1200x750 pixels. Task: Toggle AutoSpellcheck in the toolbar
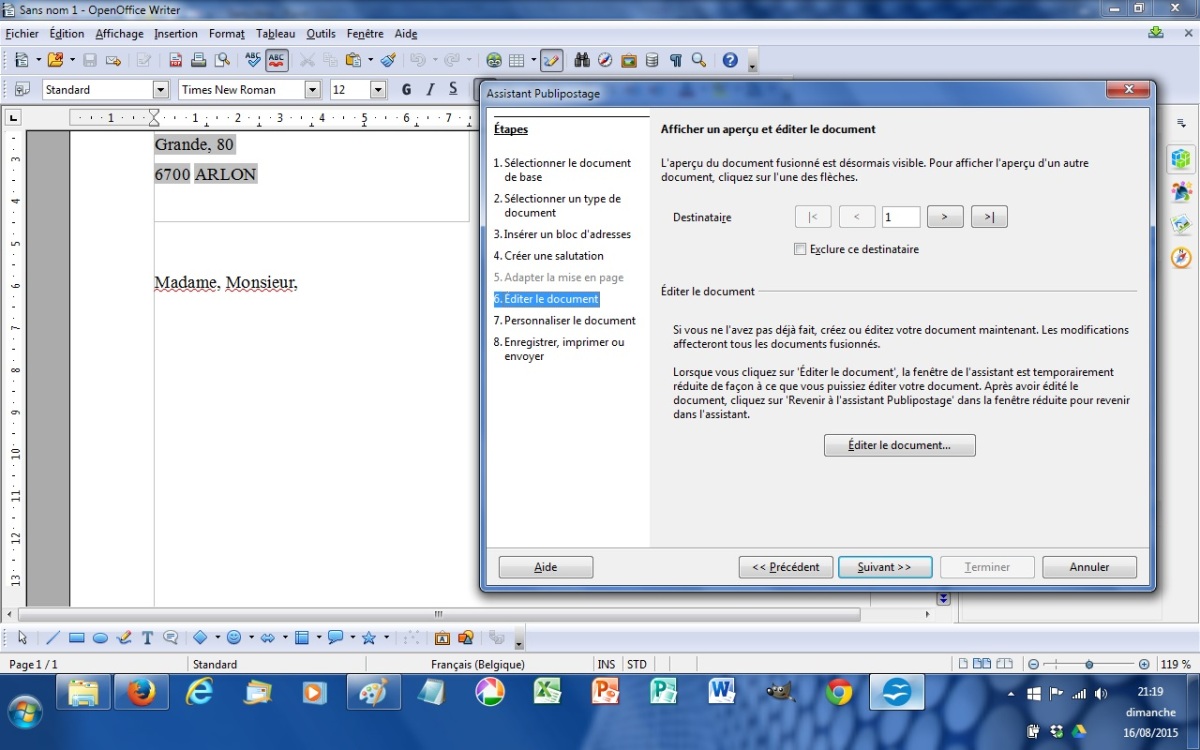(277, 60)
